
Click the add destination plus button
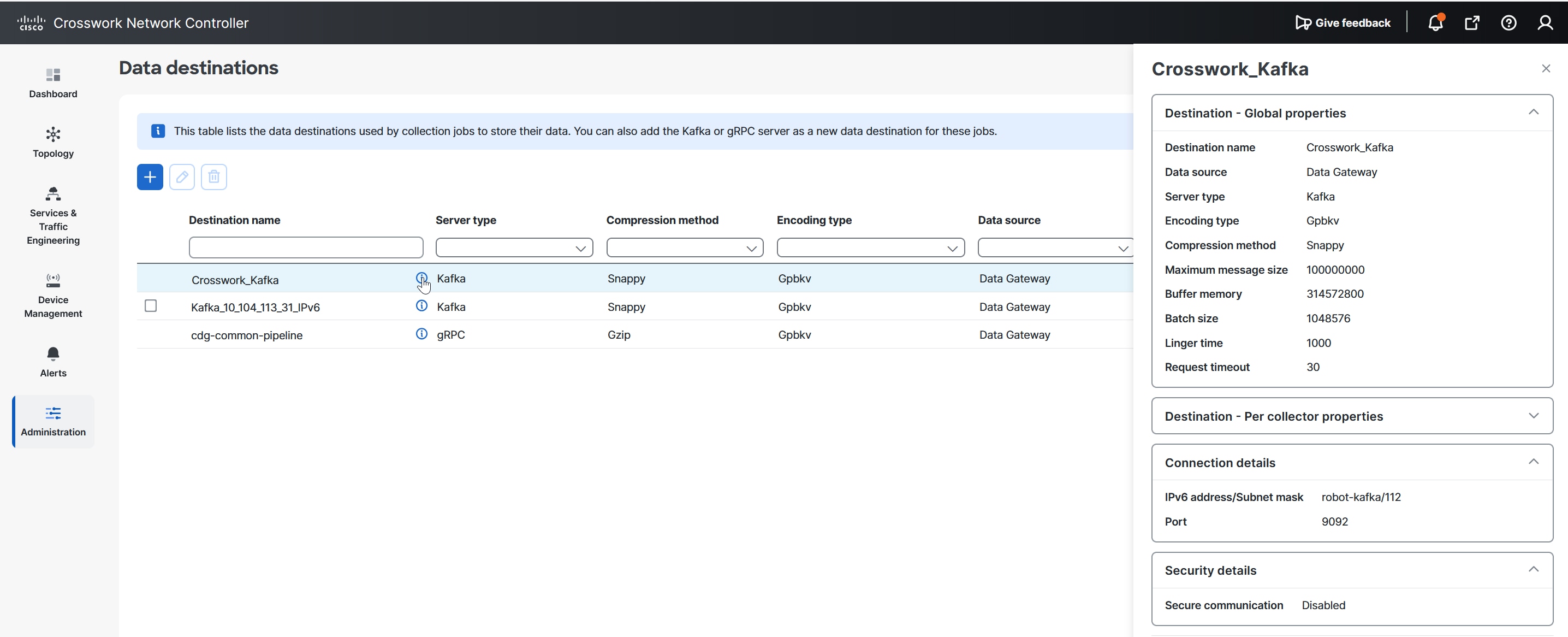(150, 177)
